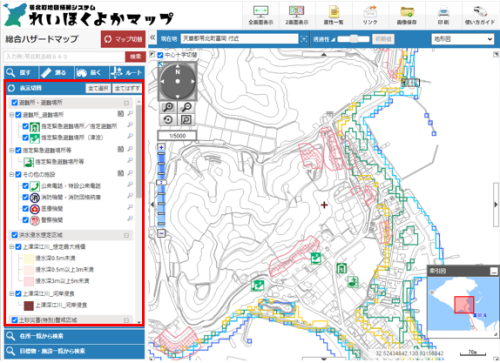Click the zoom-out magnifier on map
The width and height of the screenshot is (500, 363).
(x=187, y=107)
